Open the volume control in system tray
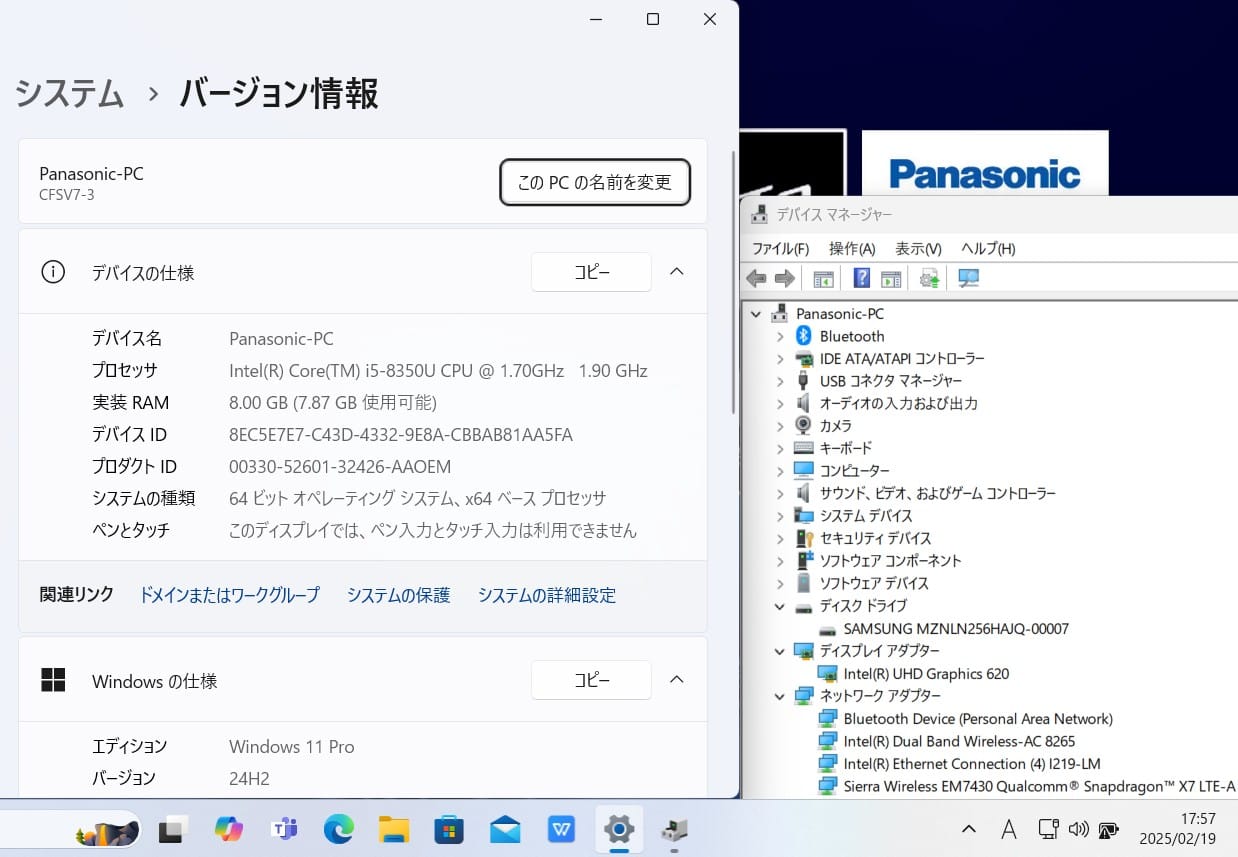Viewport: 1238px width, 857px height. click(1078, 829)
